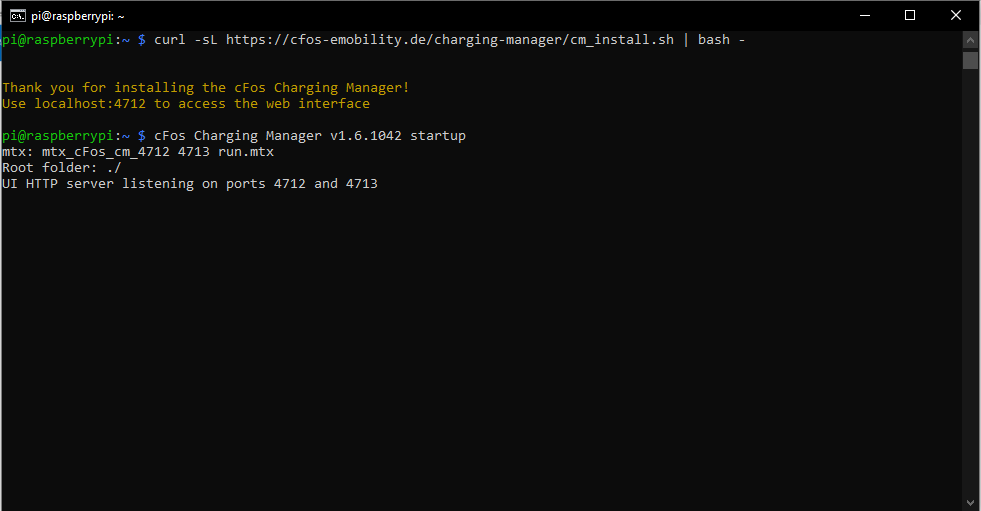Close the pi@raspberrypi terminal window
This screenshot has height=511, width=981.
tap(956, 15)
